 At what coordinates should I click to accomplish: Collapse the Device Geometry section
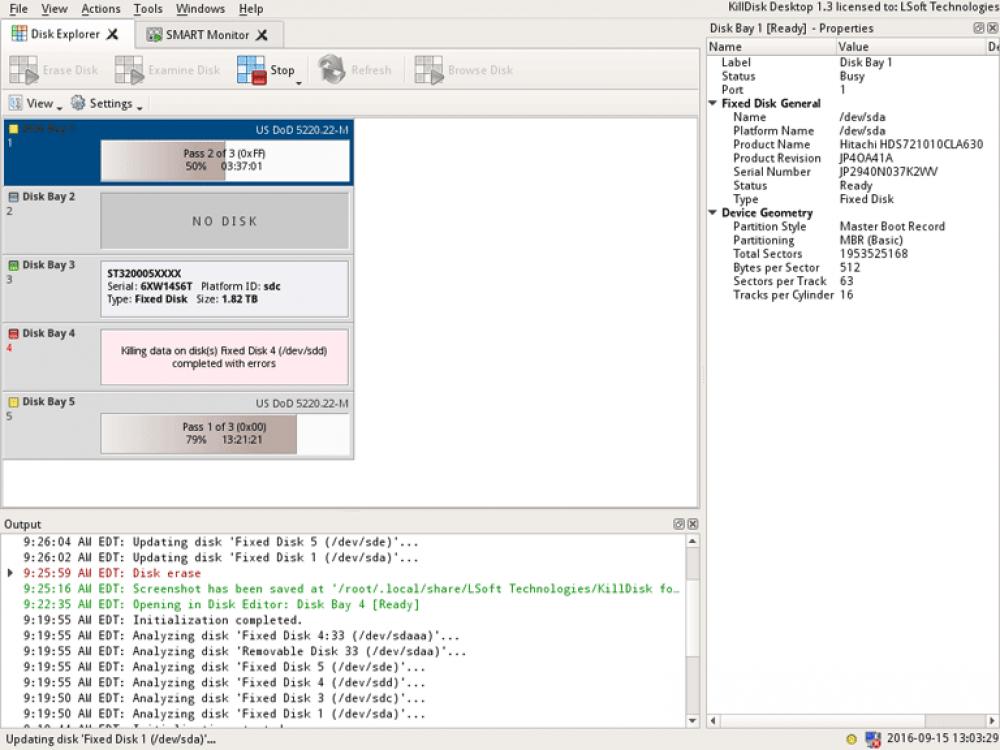click(x=713, y=213)
